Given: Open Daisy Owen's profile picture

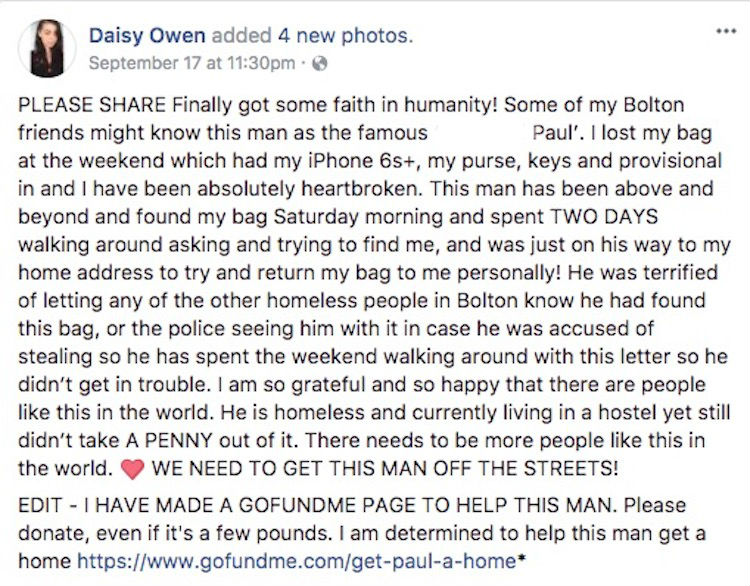Looking at the screenshot, I should click(x=47, y=48).
